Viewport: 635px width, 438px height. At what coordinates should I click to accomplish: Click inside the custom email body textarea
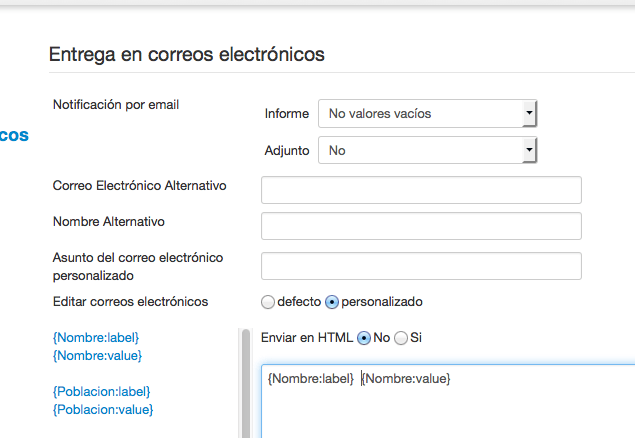coord(448,401)
